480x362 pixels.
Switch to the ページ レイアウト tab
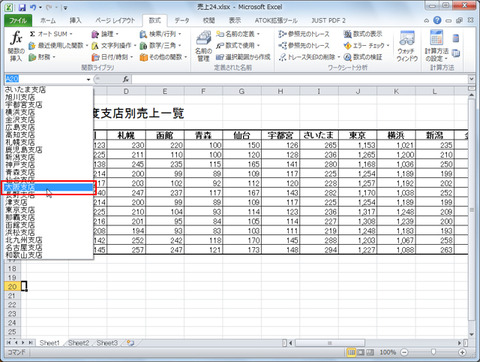pyautogui.click(x=115, y=20)
